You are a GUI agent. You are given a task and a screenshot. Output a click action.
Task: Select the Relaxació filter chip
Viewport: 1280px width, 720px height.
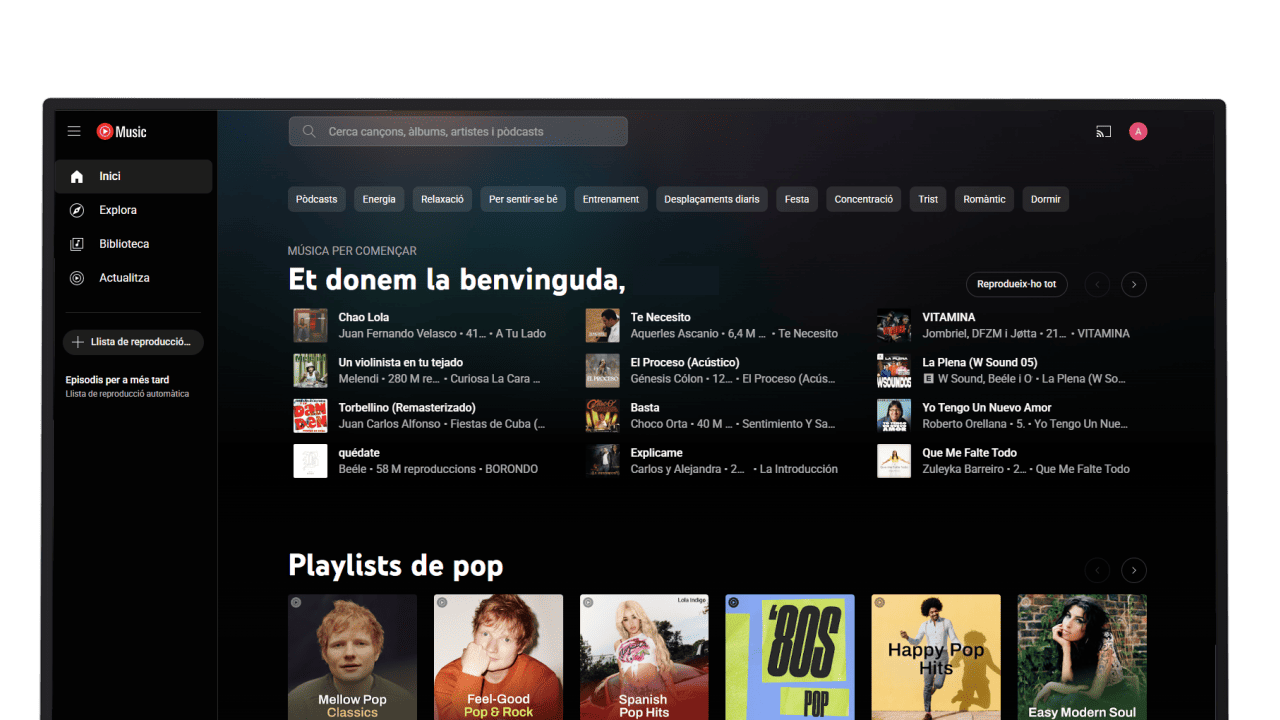[442, 199]
